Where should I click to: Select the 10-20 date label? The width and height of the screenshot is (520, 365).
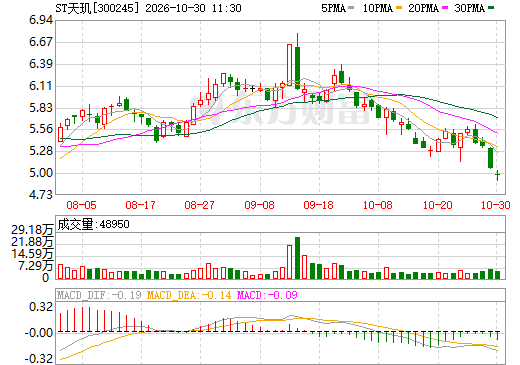[437, 205]
